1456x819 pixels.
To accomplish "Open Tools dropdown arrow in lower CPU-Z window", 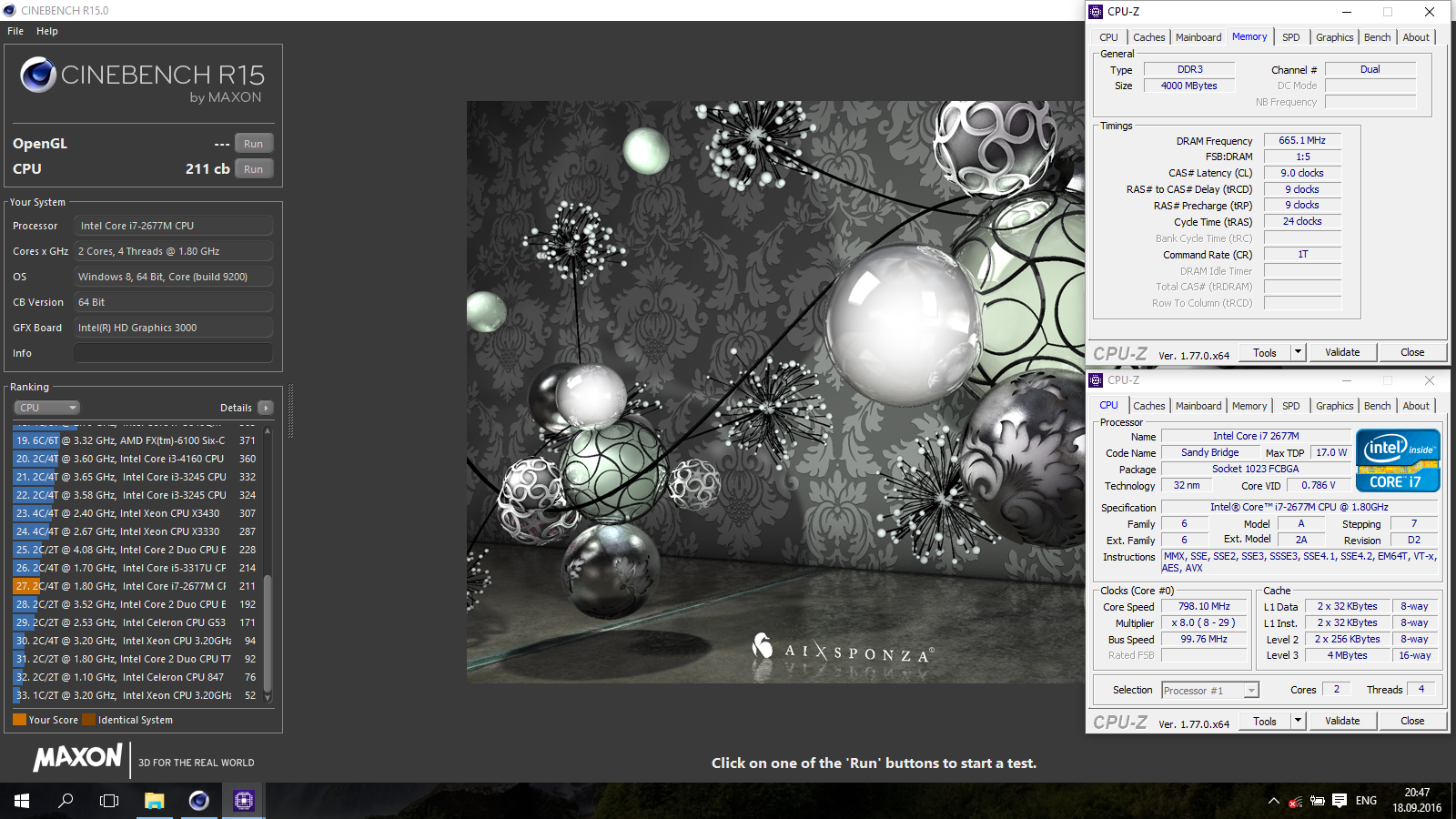I will [x=1299, y=721].
